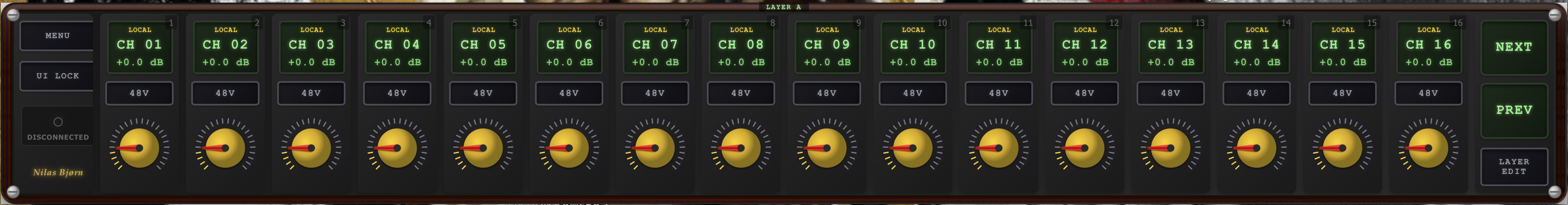Toggle 48V phantom power on CH 13
The width and height of the screenshot is (1568, 205).
coord(1171,93)
